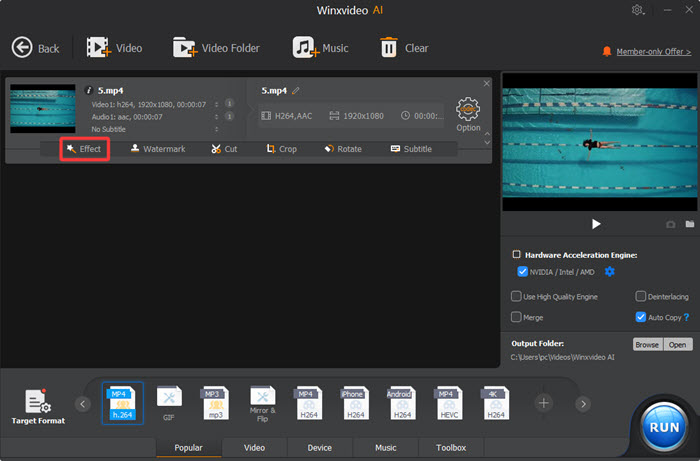Import a Video Folder

(216, 48)
